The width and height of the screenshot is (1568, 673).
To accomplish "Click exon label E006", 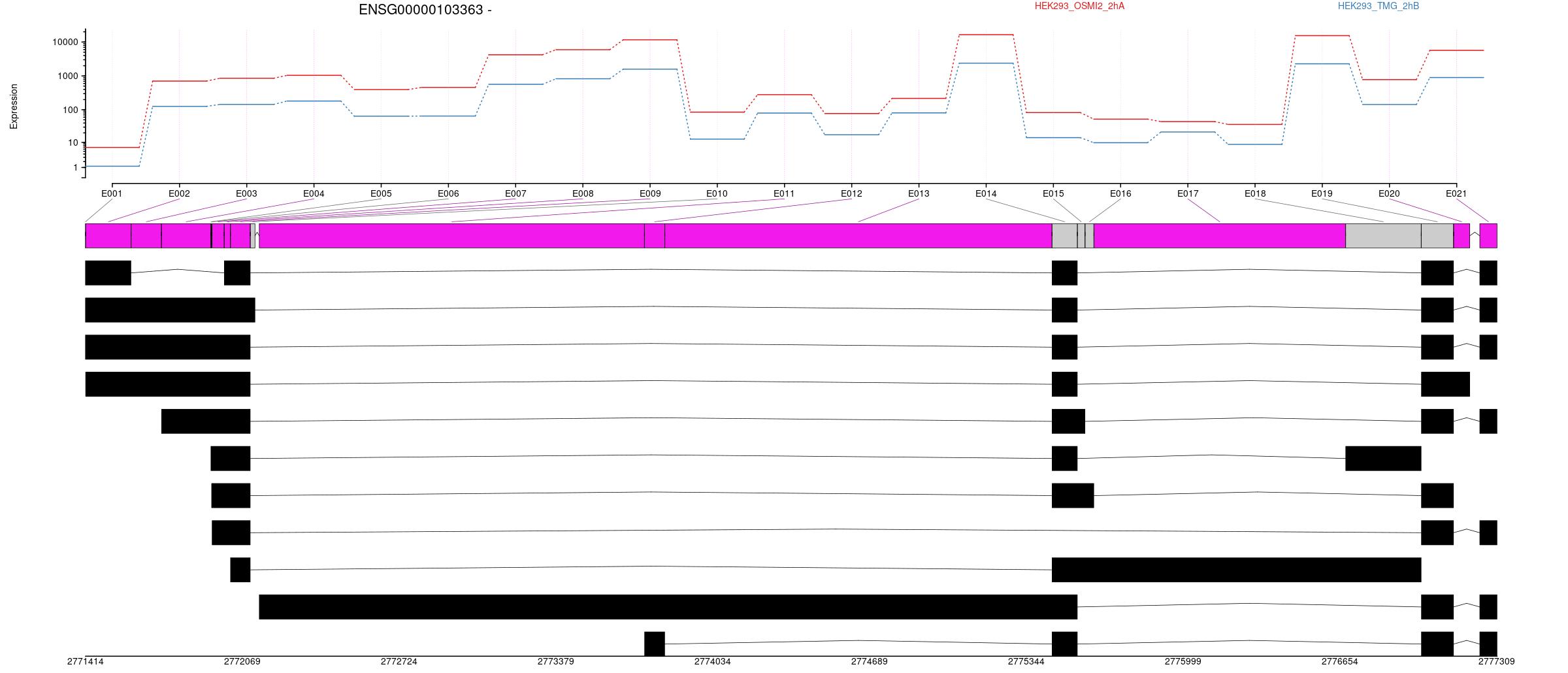I will [x=448, y=194].
